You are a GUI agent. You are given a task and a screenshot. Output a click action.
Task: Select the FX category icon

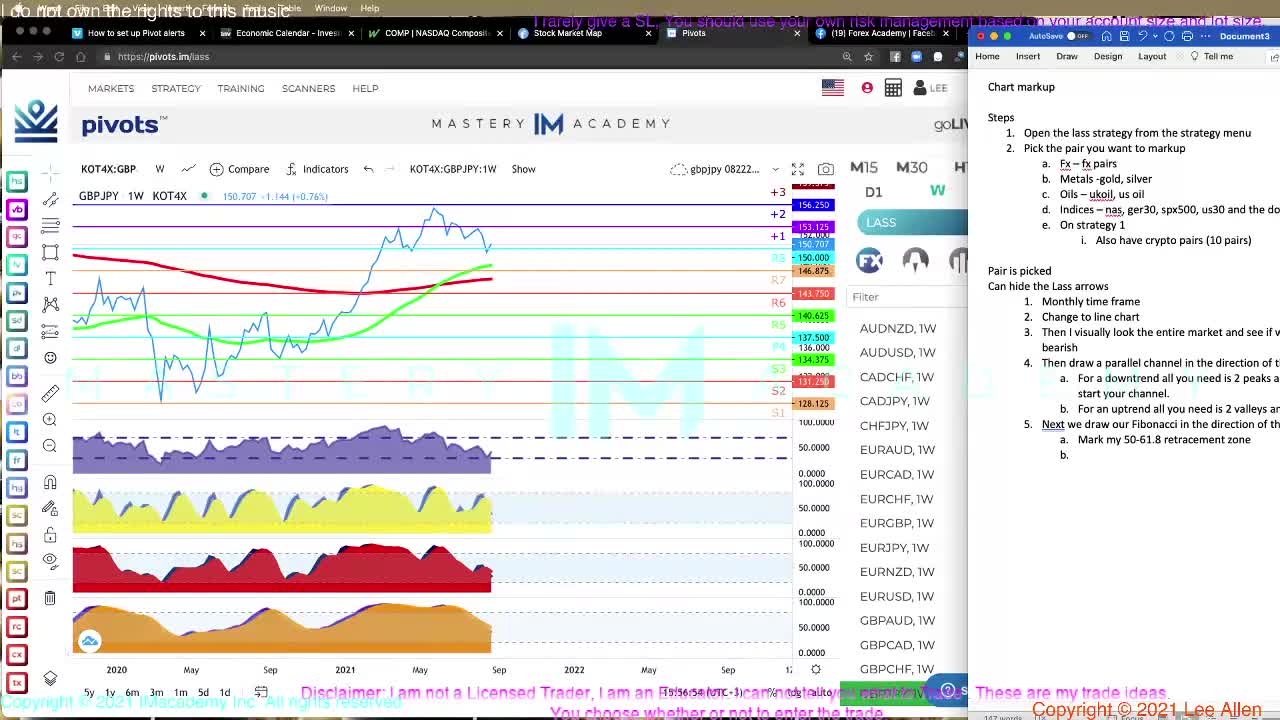point(869,261)
